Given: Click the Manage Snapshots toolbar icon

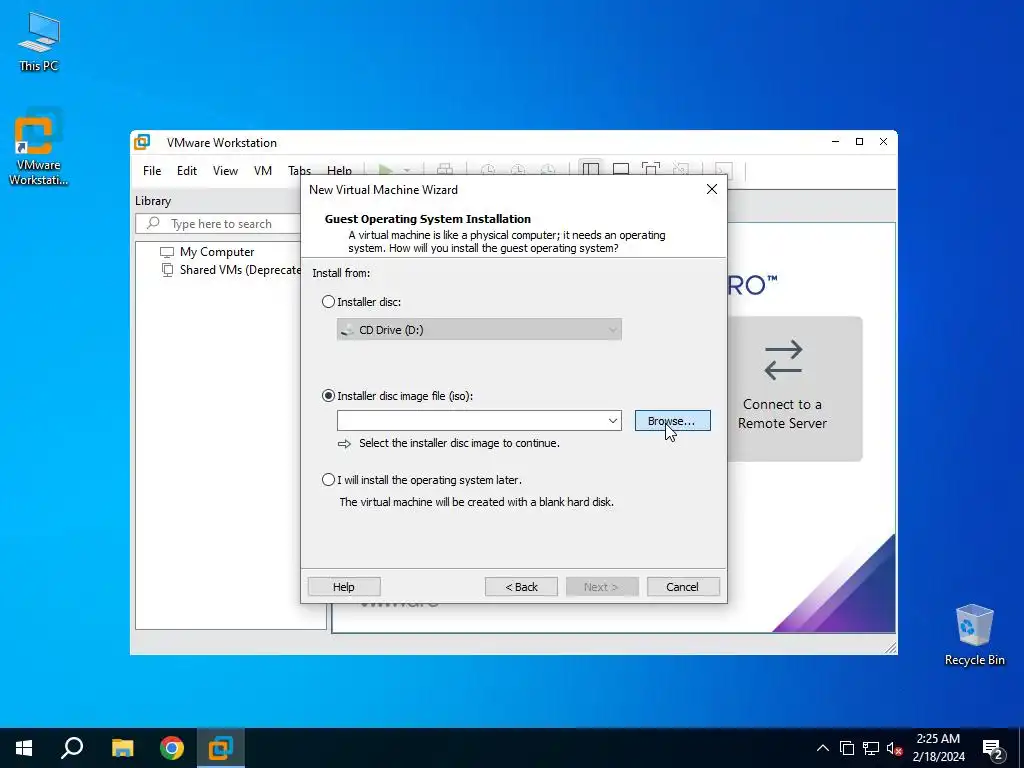Looking at the screenshot, I should (548, 170).
